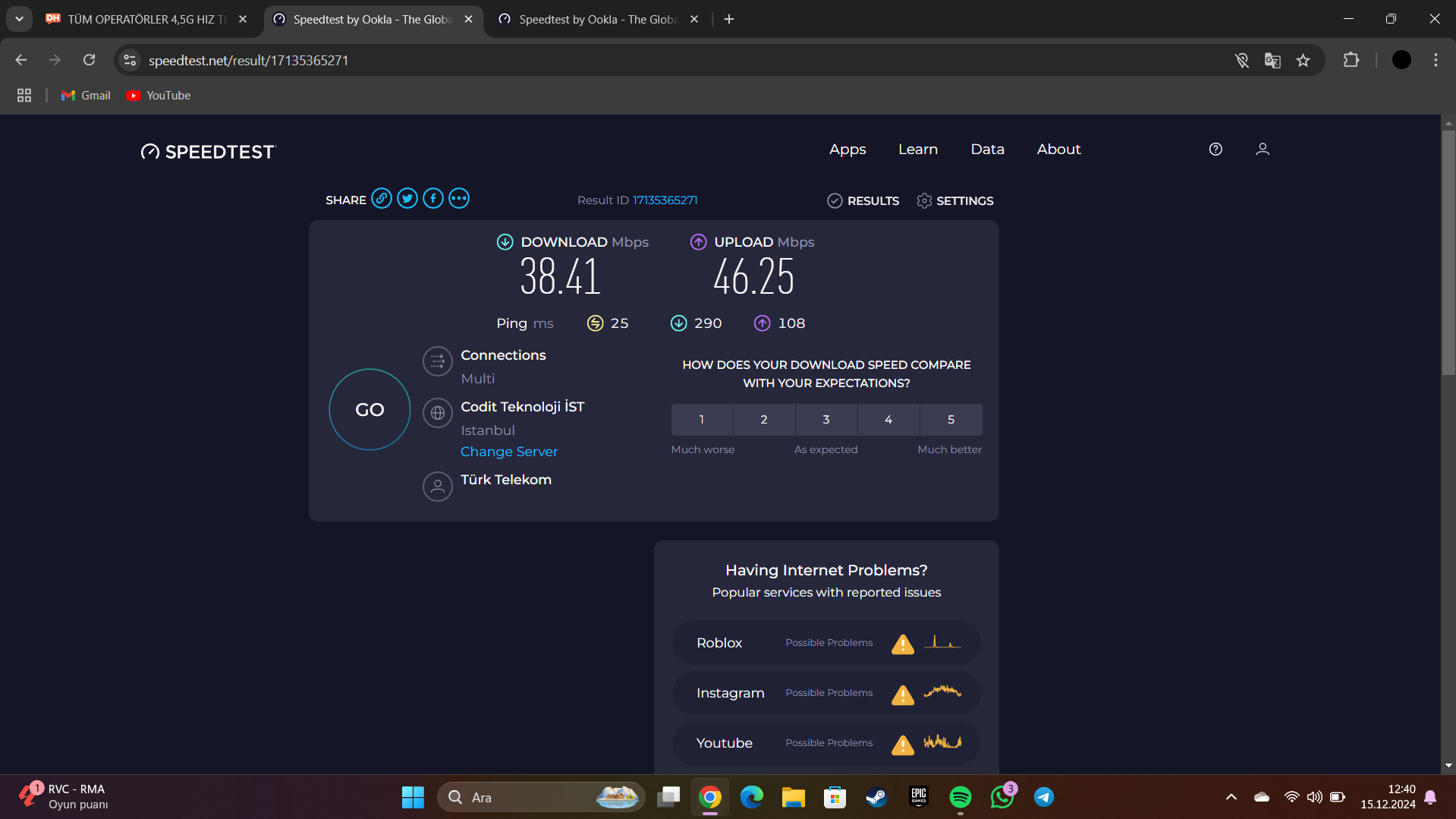Screen dimensions: 1456x819
Task: Open File Explorer from the taskbar
Action: click(x=793, y=797)
